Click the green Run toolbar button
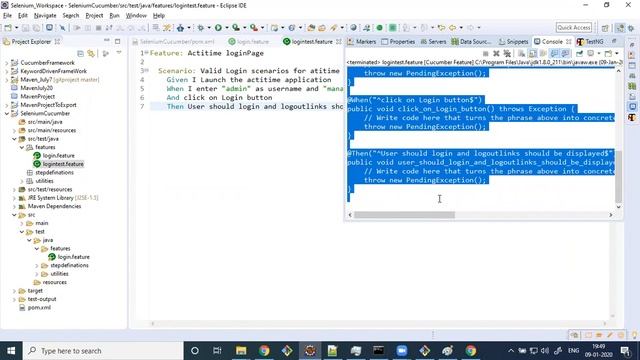 218,28
